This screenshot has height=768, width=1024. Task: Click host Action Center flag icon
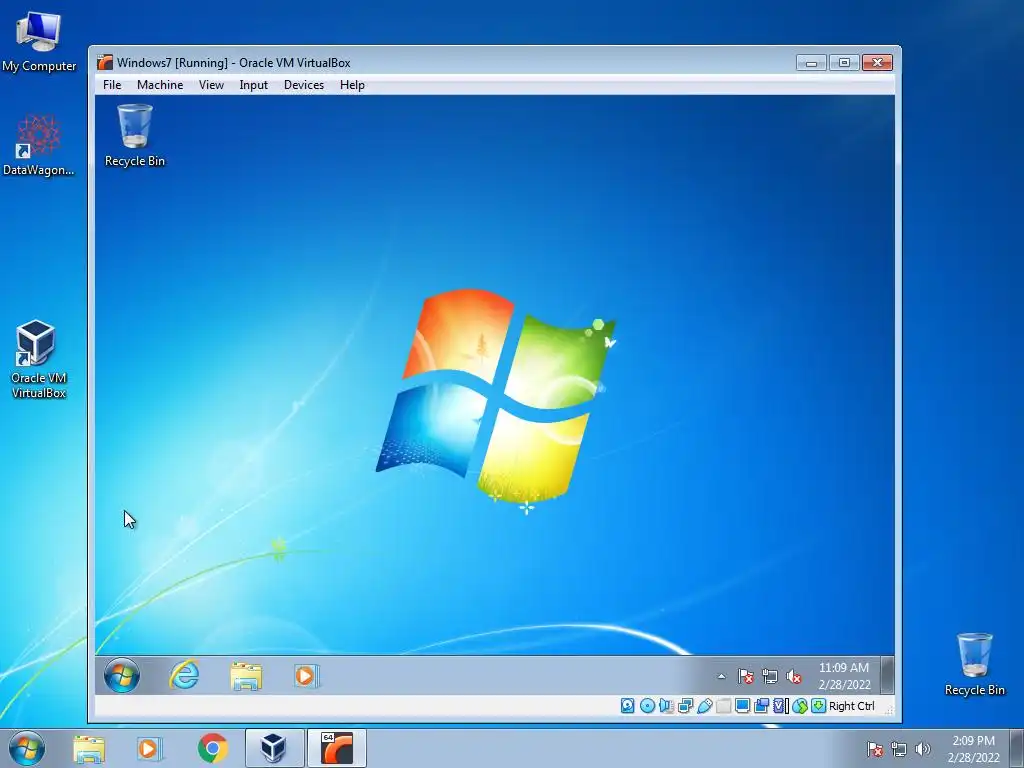click(874, 750)
